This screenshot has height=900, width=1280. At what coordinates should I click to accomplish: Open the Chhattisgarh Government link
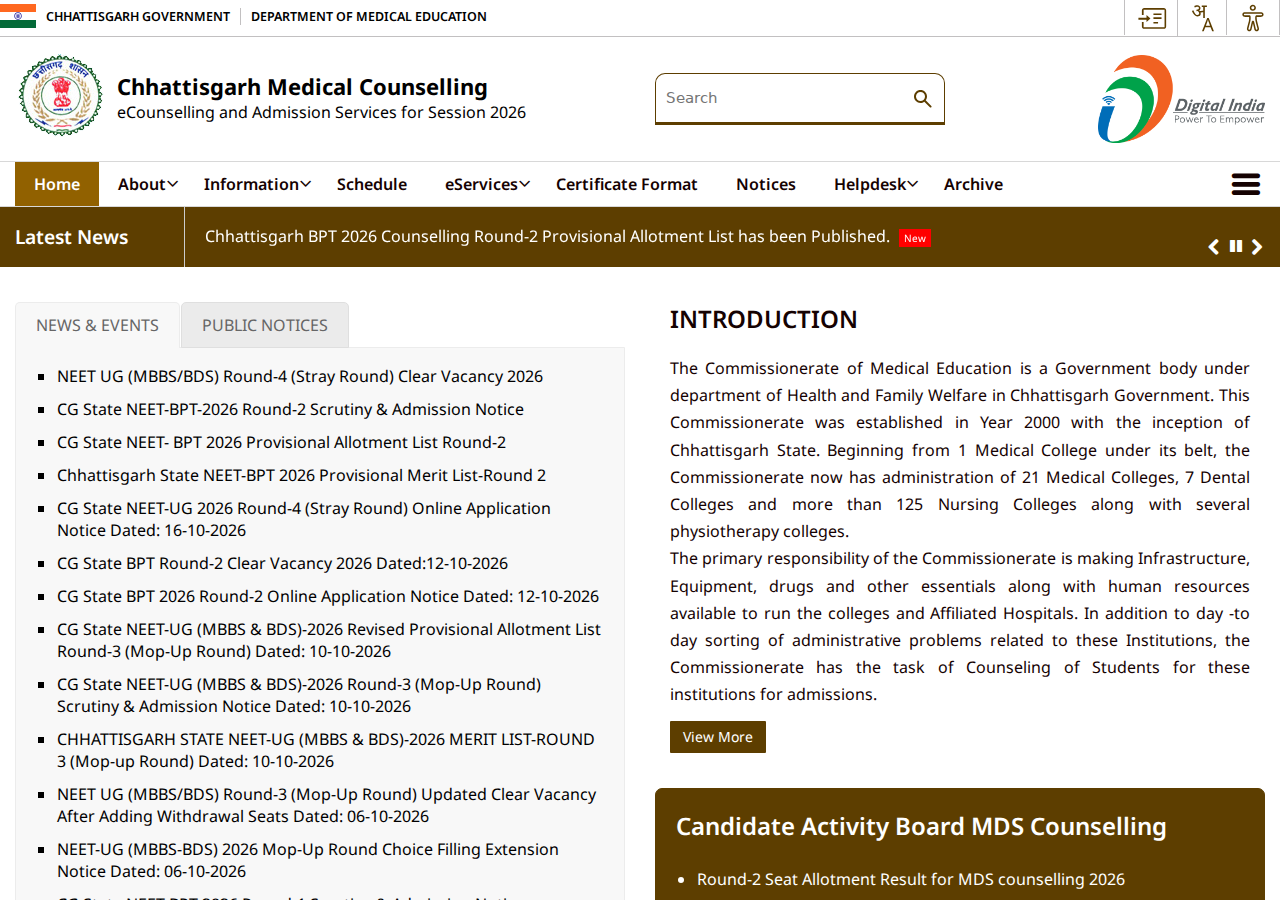[138, 16]
